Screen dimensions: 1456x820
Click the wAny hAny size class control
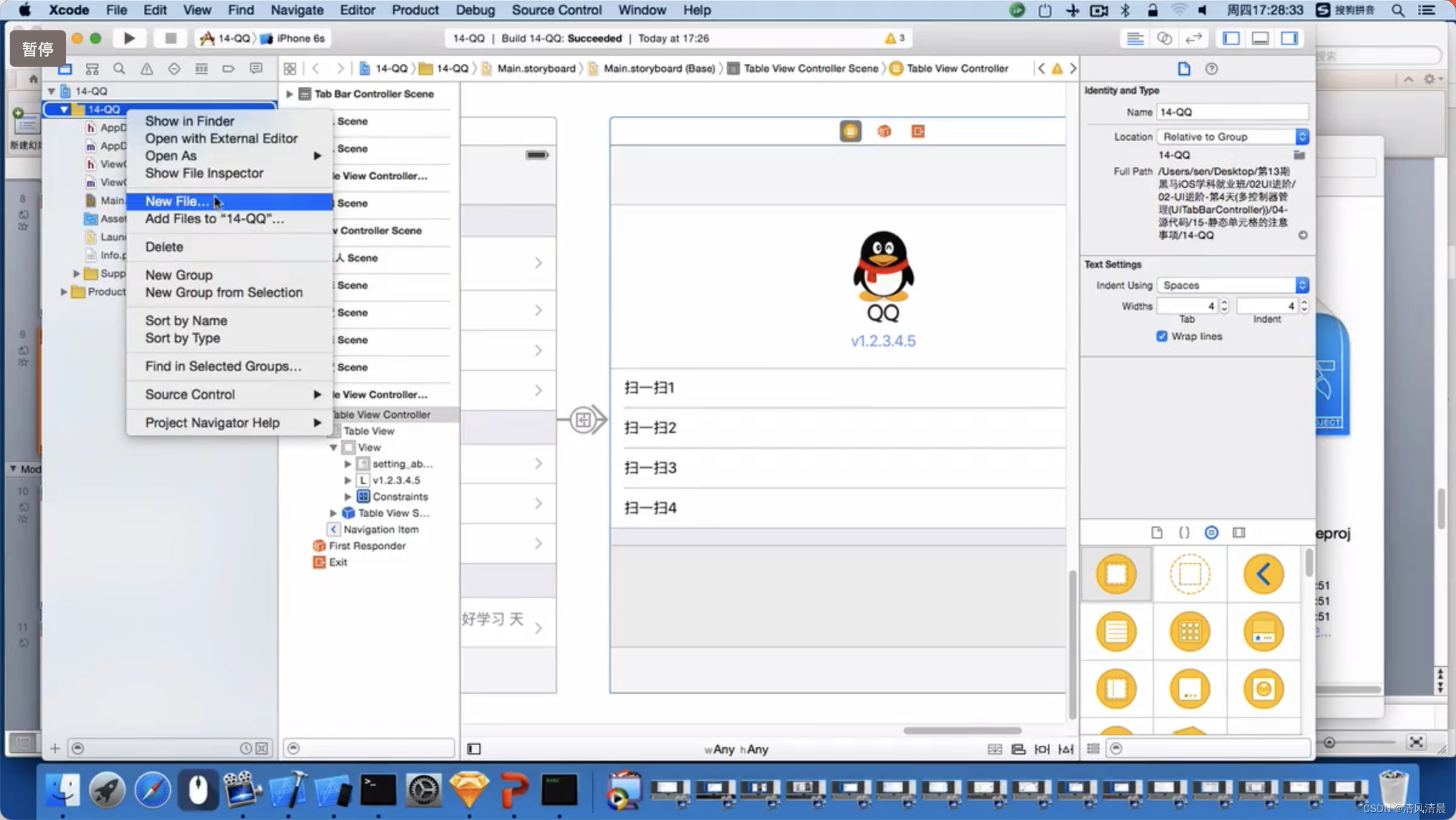click(x=736, y=750)
